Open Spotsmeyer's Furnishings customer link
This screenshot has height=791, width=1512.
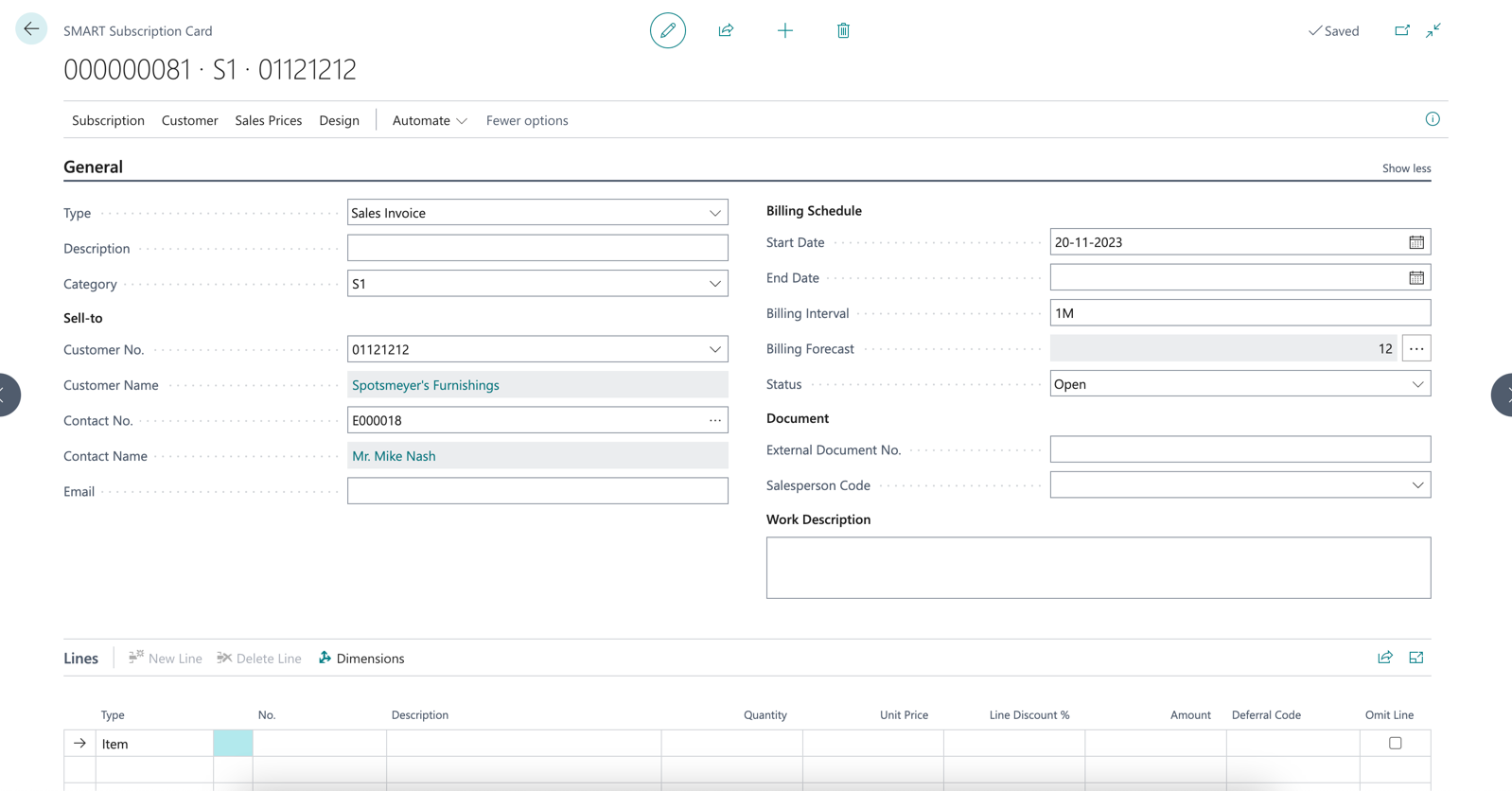click(426, 385)
